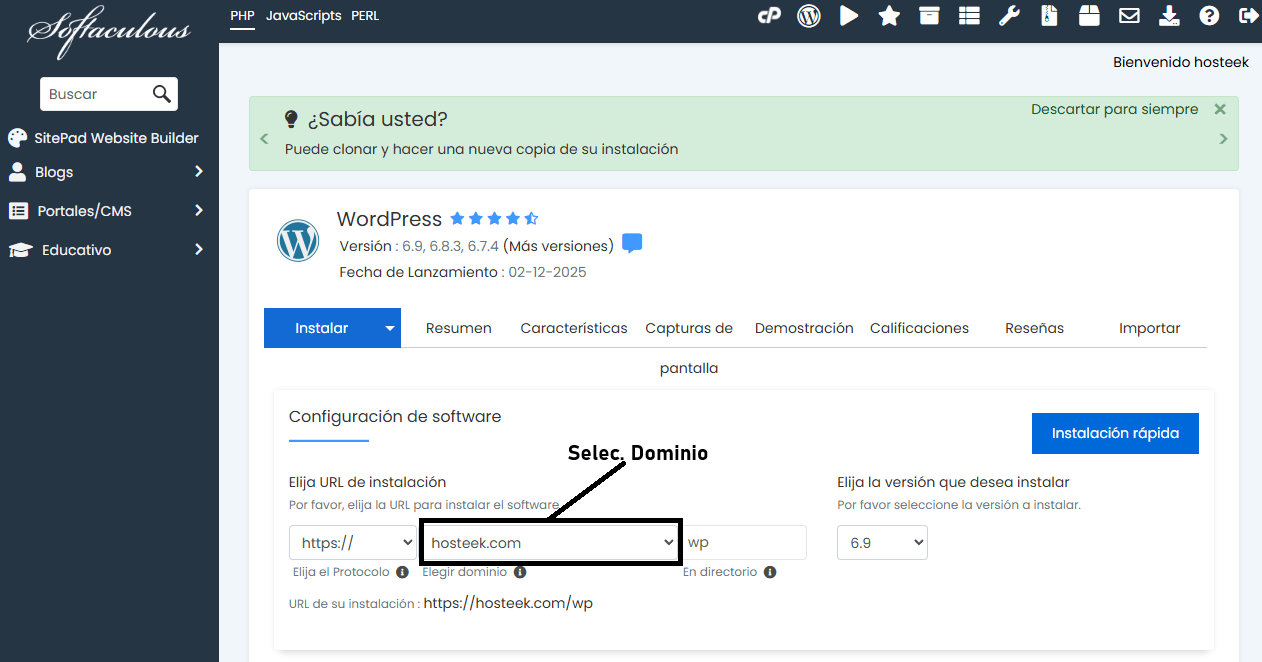Open the Instalar button dropdown arrow
1262x662 pixels.
[390, 328]
